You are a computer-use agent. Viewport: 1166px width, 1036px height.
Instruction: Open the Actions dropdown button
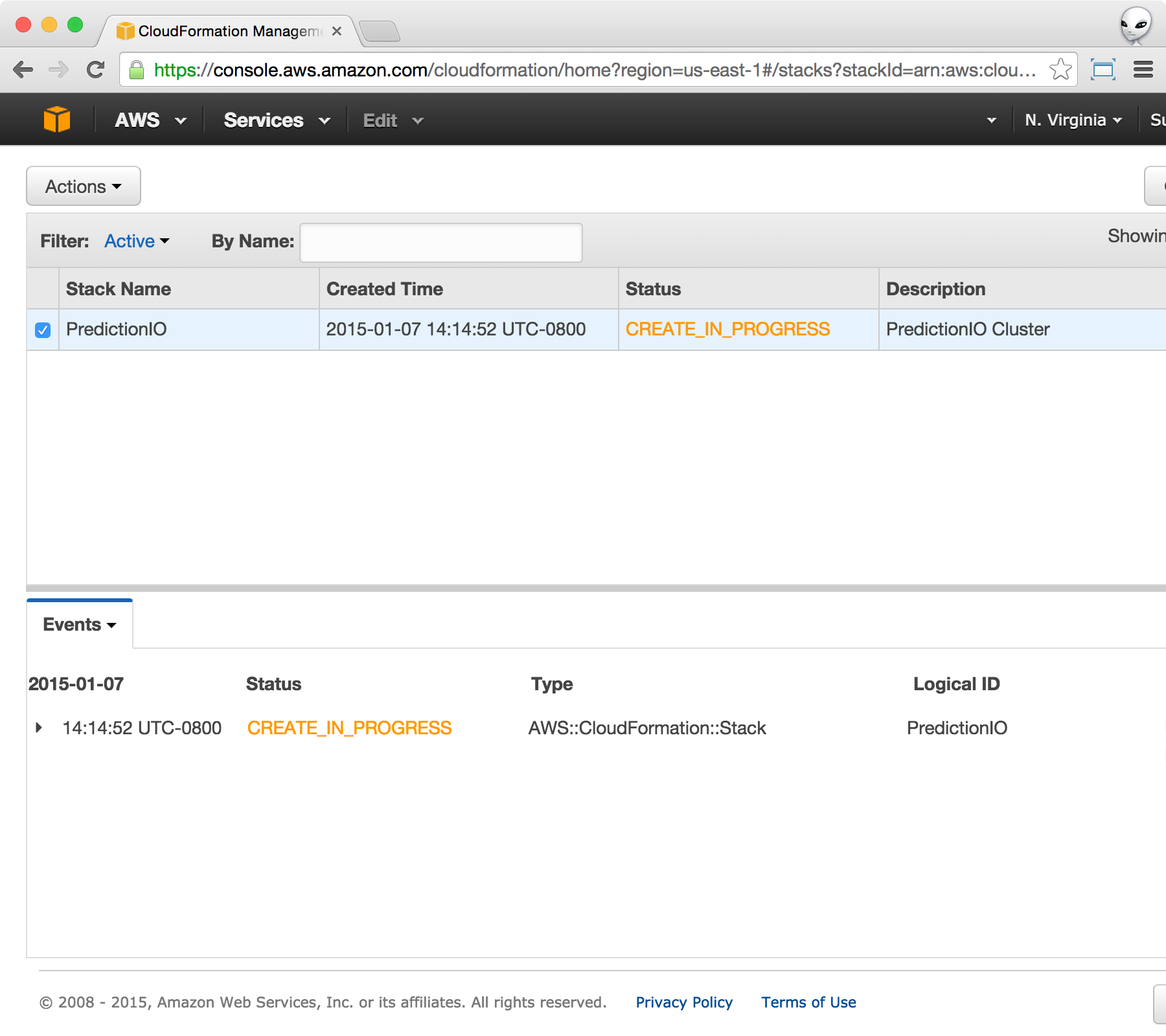click(x=84, y=186)
